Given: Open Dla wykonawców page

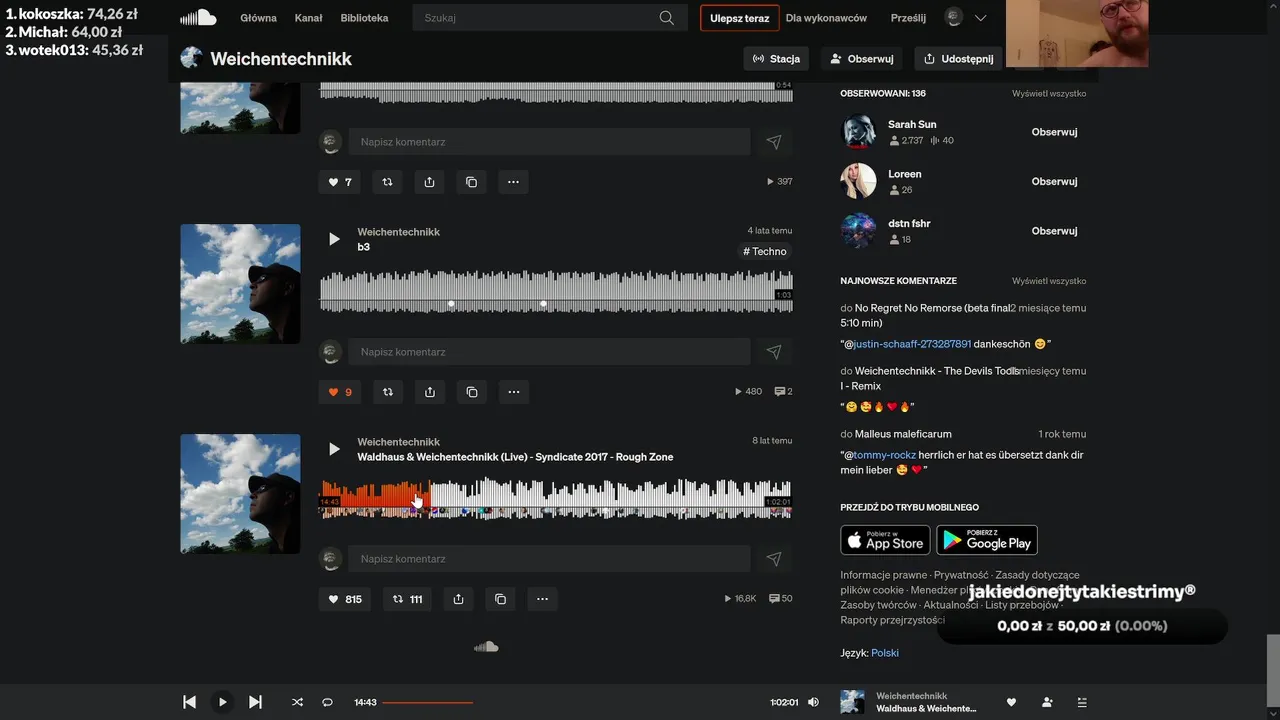Looking at the screenshot, I should tap(826, 18).
